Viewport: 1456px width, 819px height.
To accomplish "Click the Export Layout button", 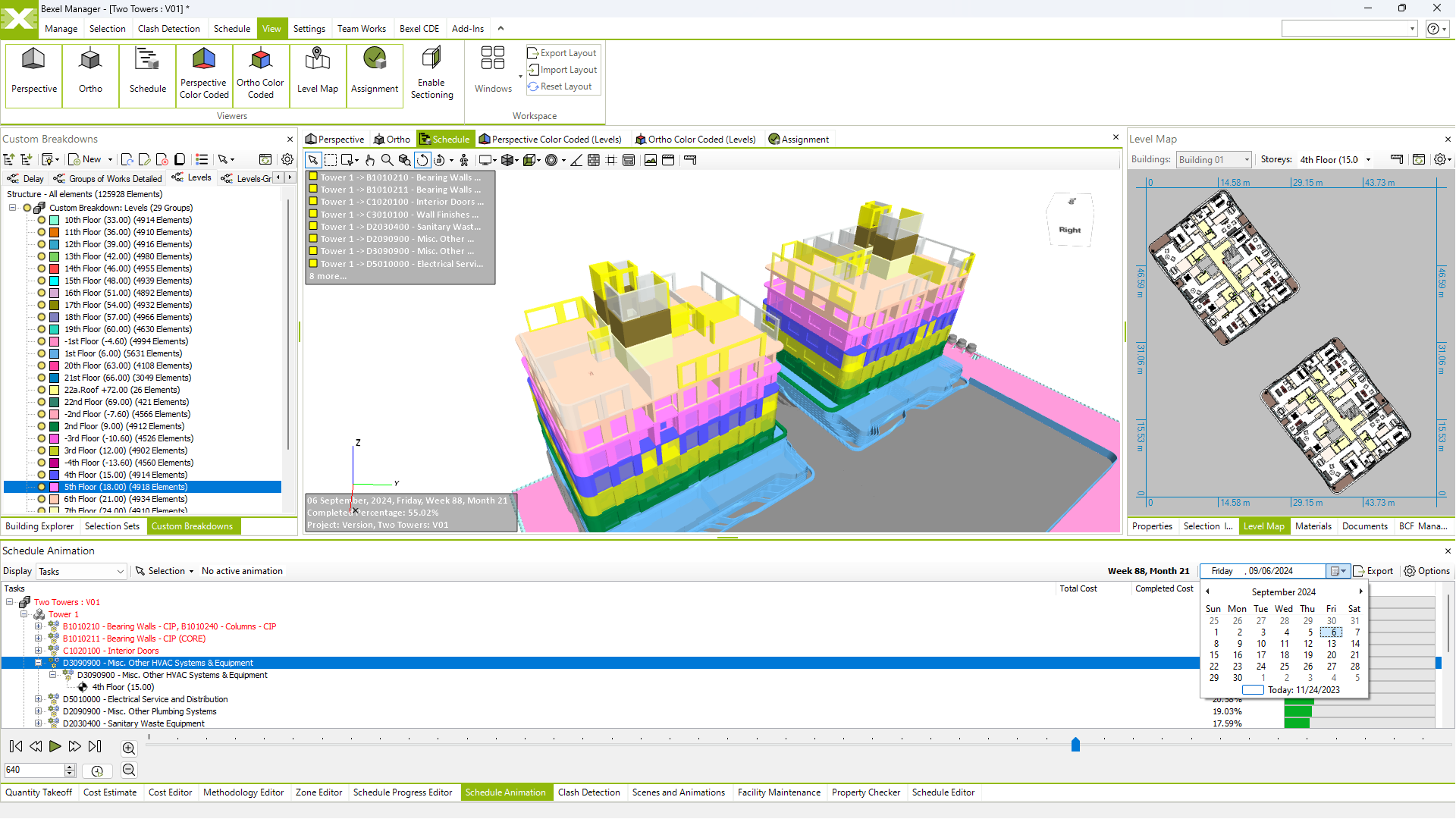I will 562,52.
